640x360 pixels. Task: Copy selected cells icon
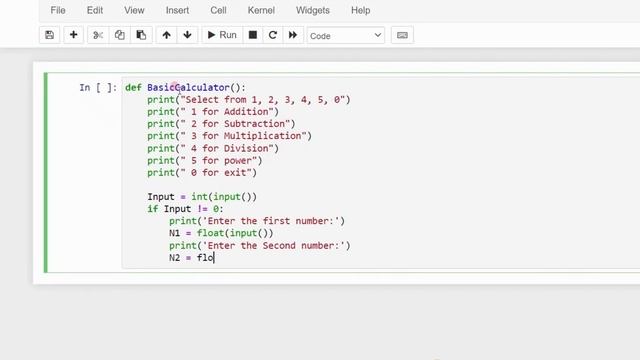(120, 35)
